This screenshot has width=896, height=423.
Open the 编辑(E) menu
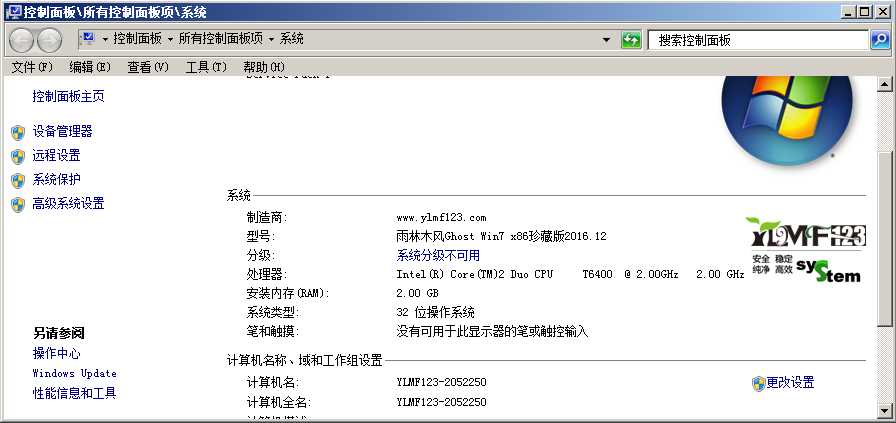click(90, 67)
